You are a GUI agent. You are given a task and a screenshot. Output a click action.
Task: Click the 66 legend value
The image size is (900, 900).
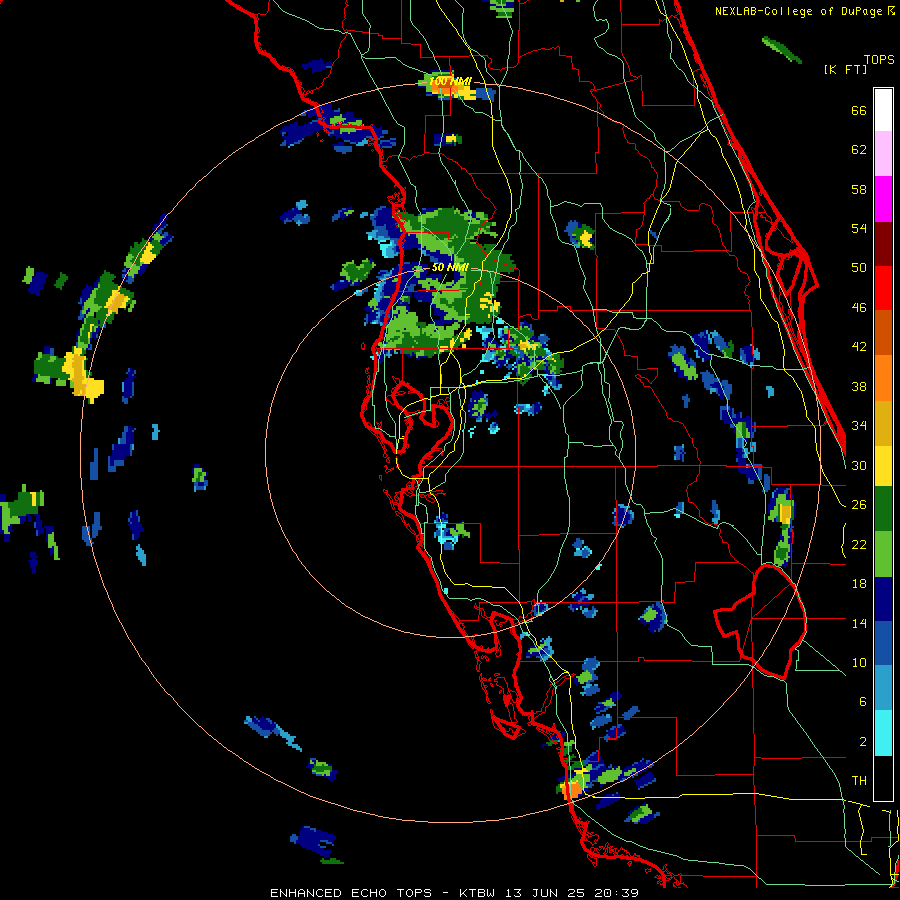[x=859, y=111]
